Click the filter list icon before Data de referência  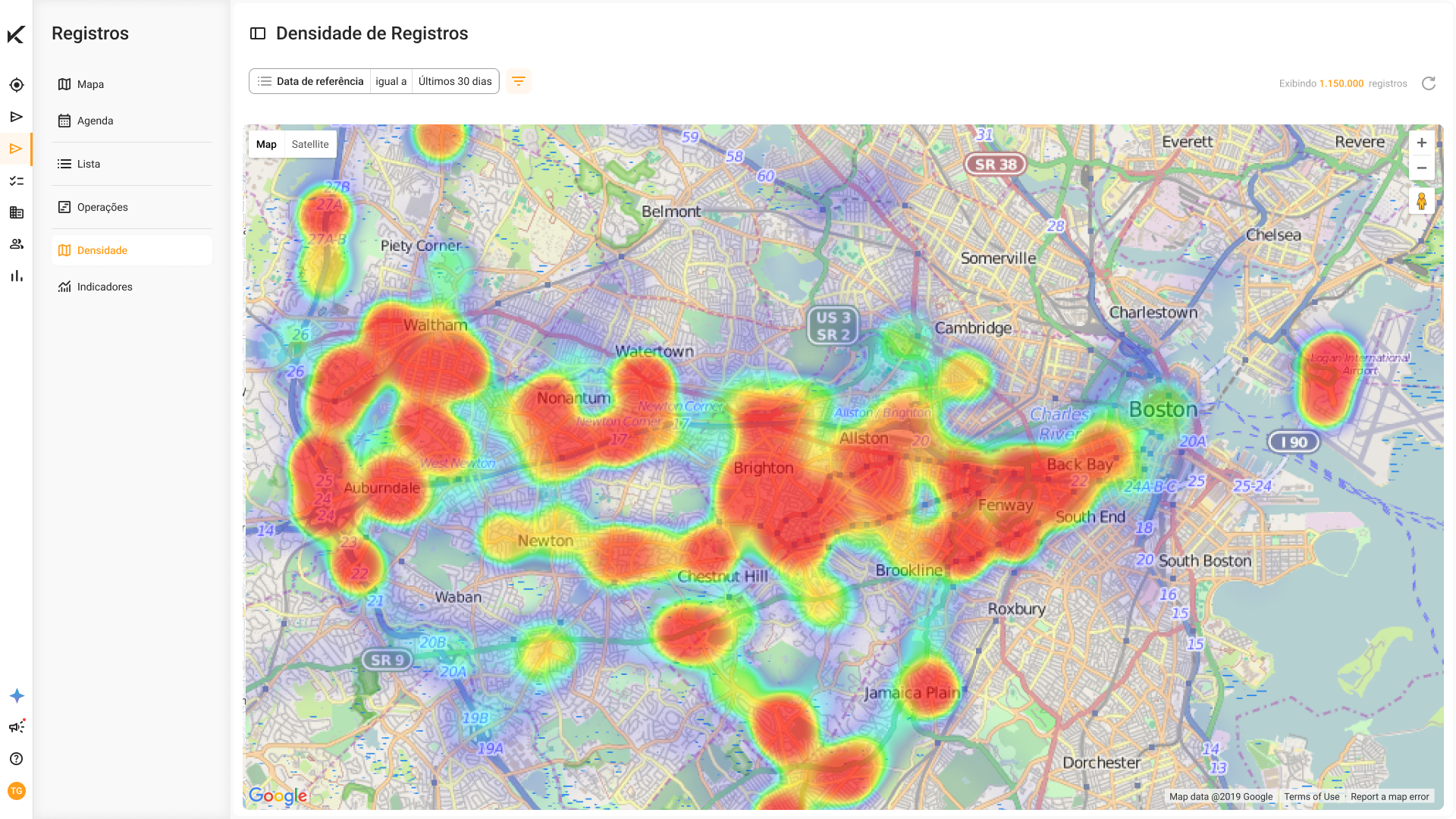[x=265, y=81]
